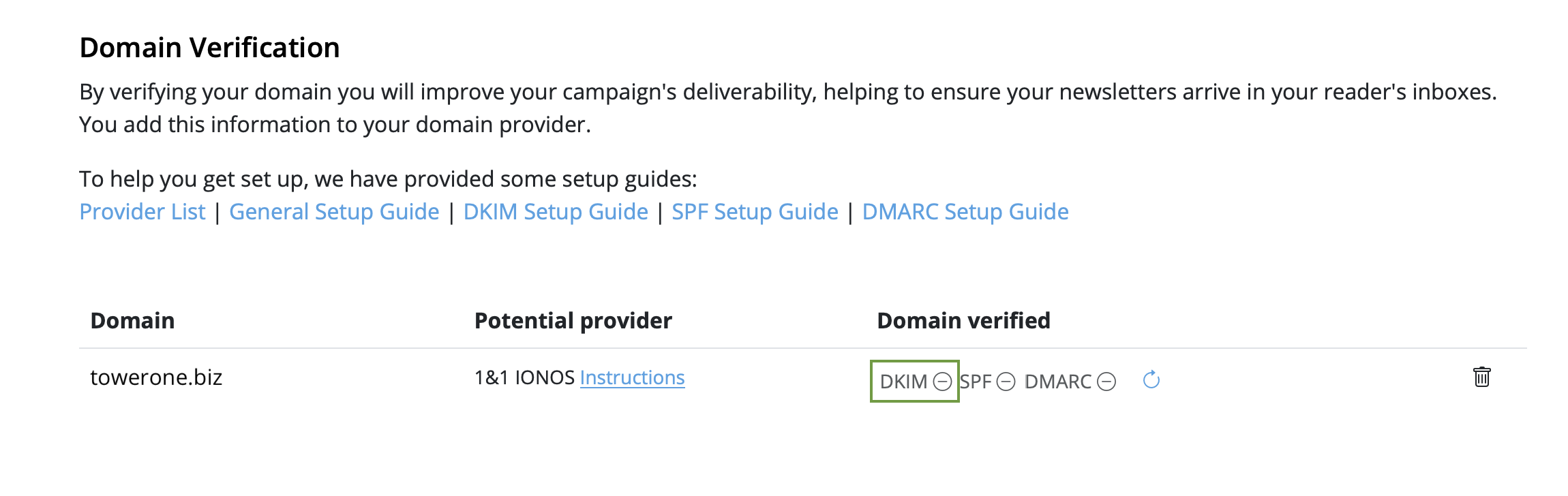
Task: Refresh domain verification status
Action: pos(1151,379)
